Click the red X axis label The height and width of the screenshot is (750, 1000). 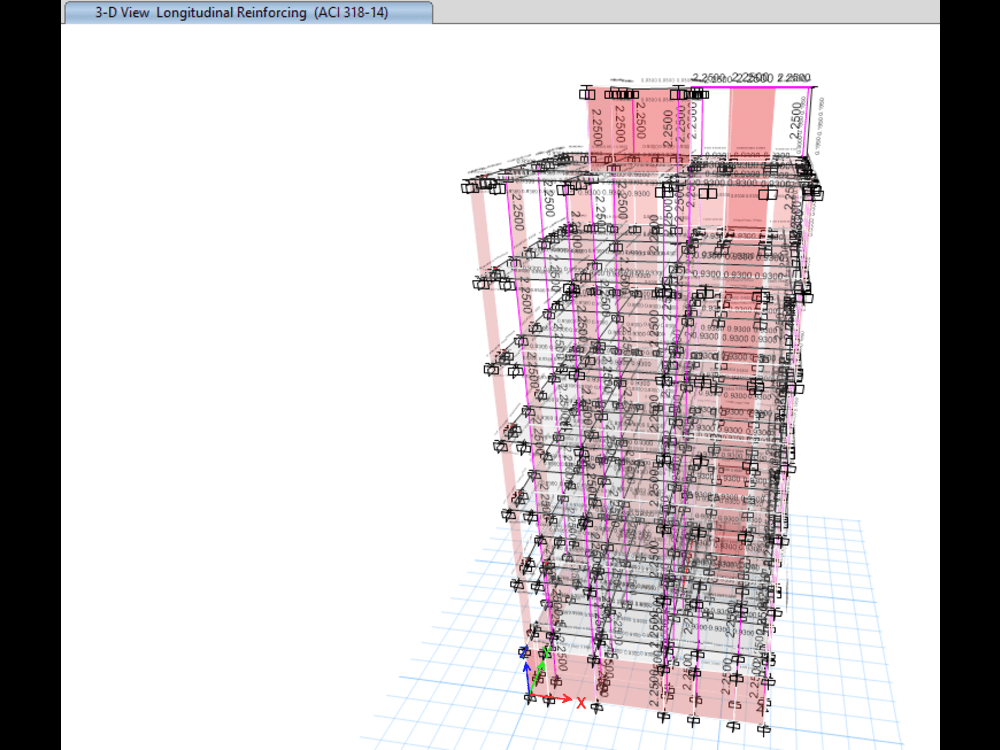[581, 703]
